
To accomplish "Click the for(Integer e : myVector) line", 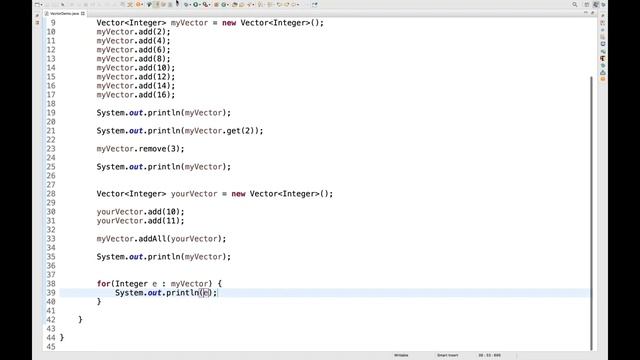I will tap(159, 284).
